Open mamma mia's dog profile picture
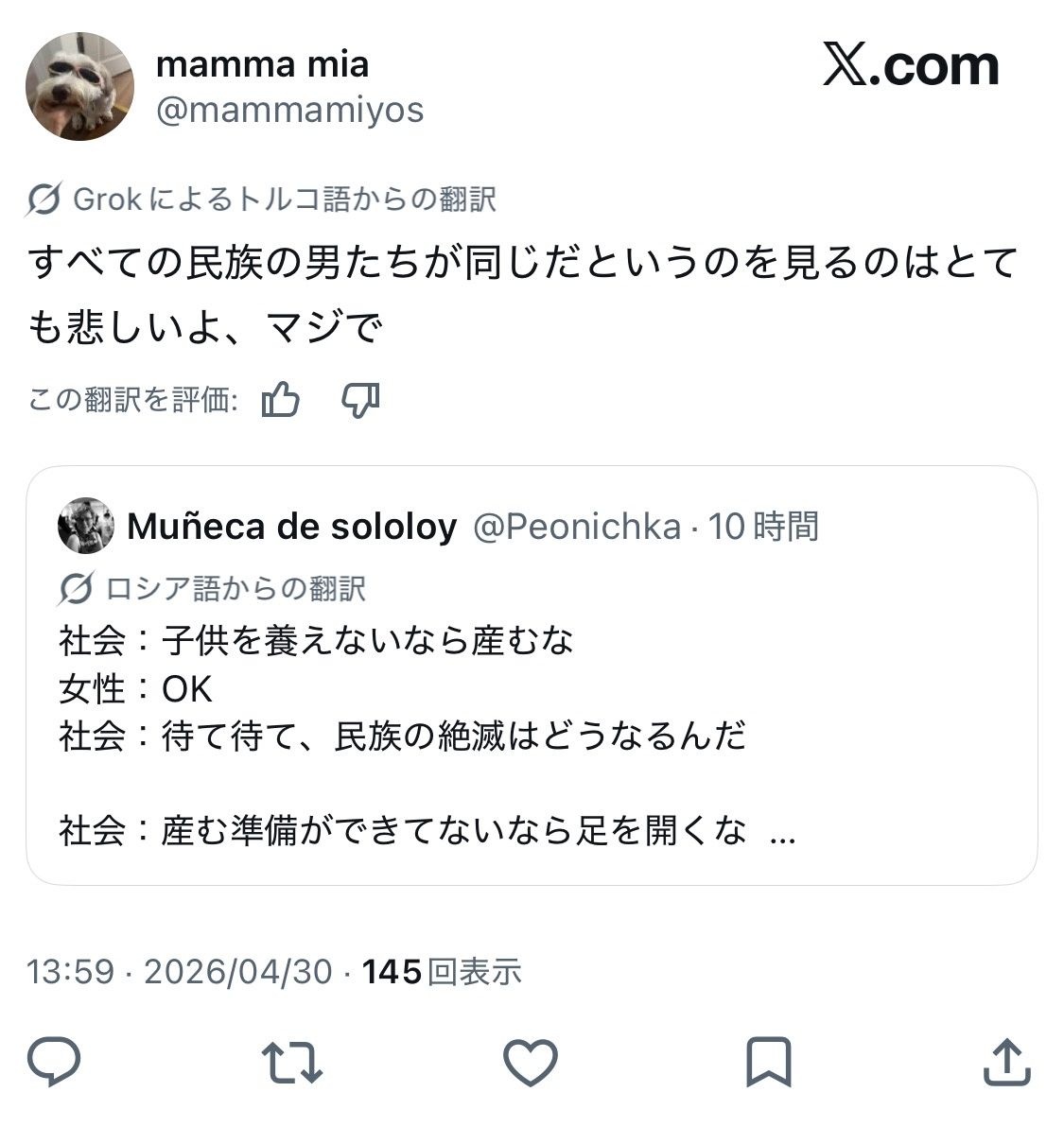Screen dimensions: 1064x1144 tap(79, 86)
